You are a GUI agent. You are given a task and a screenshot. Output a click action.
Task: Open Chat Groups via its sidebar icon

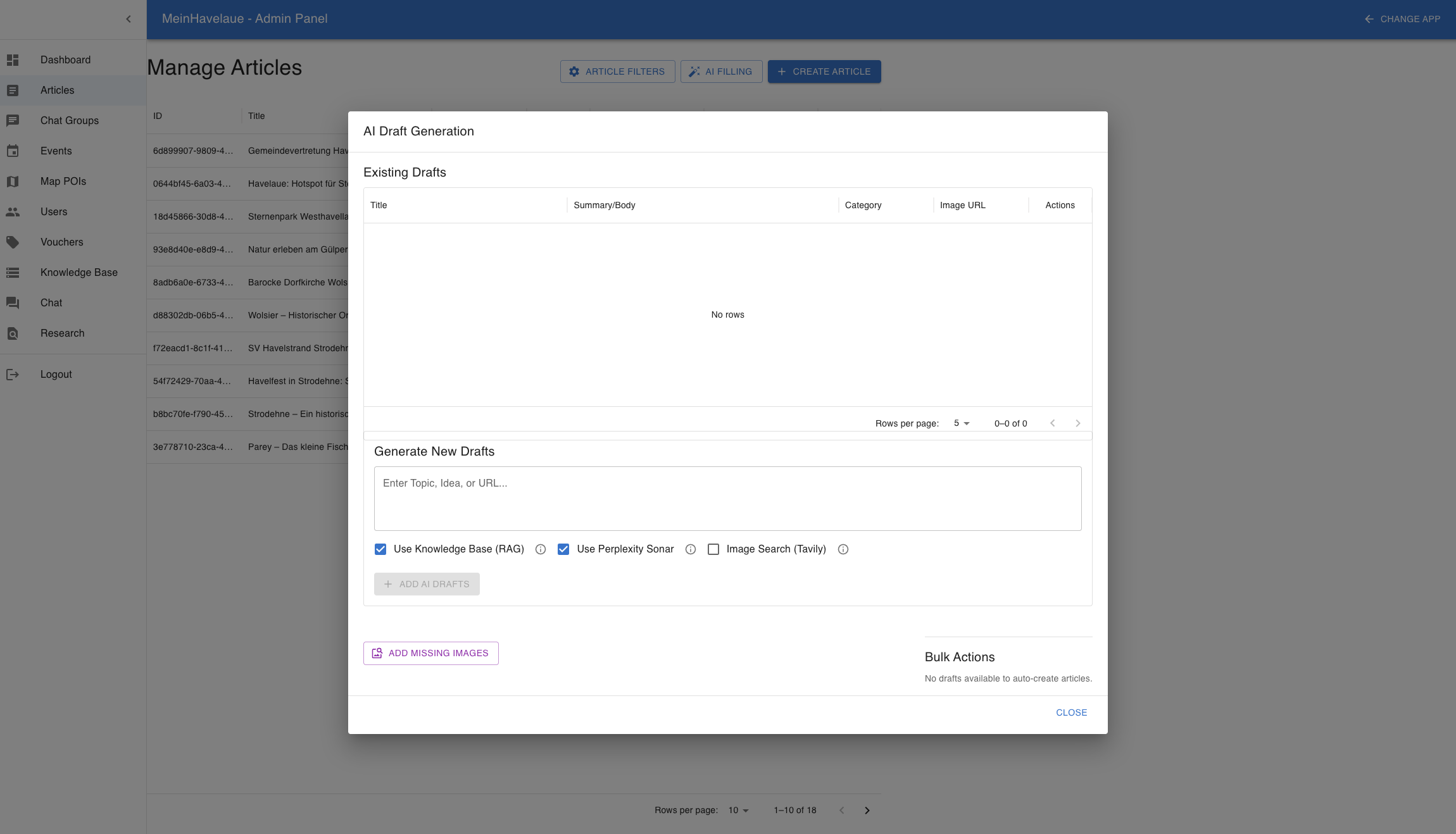pos(13,120)
